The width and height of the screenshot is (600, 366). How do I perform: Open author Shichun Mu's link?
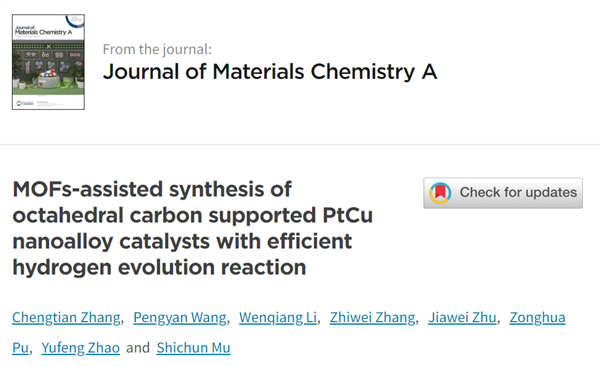point(193,348)
